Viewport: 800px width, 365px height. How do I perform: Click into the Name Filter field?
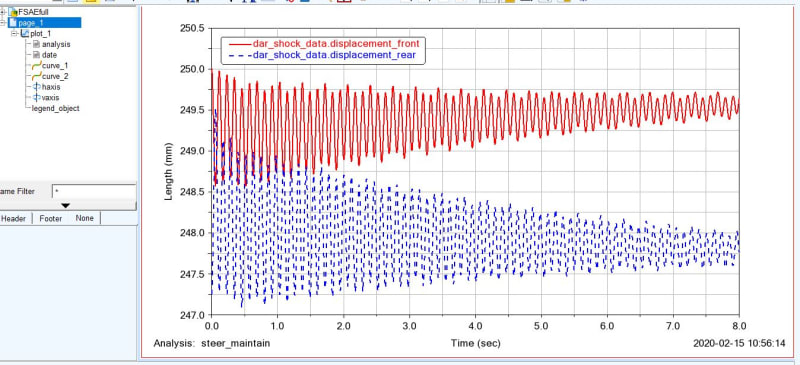click(94, 191)
